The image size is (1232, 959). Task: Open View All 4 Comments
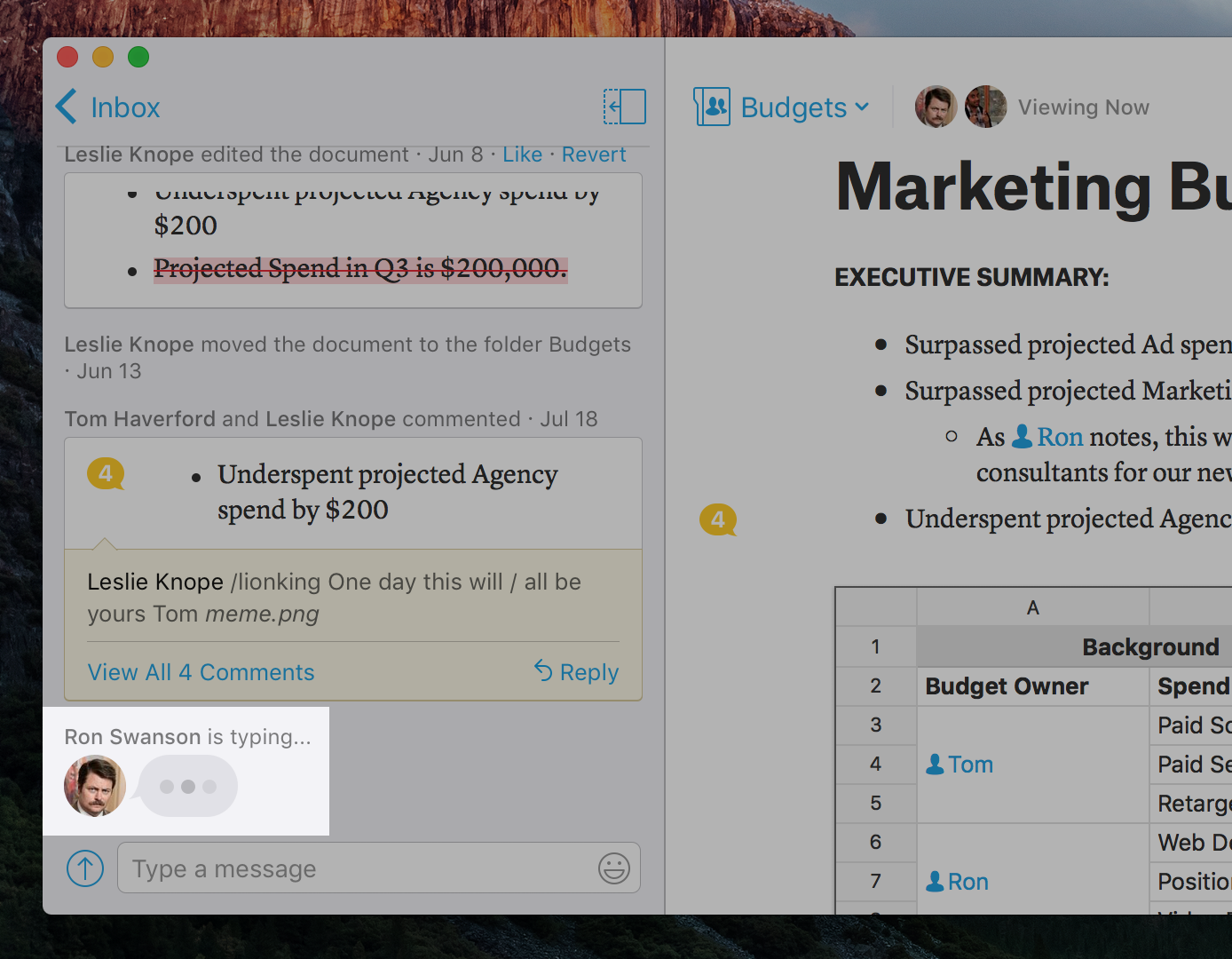(x=201, y=672)
